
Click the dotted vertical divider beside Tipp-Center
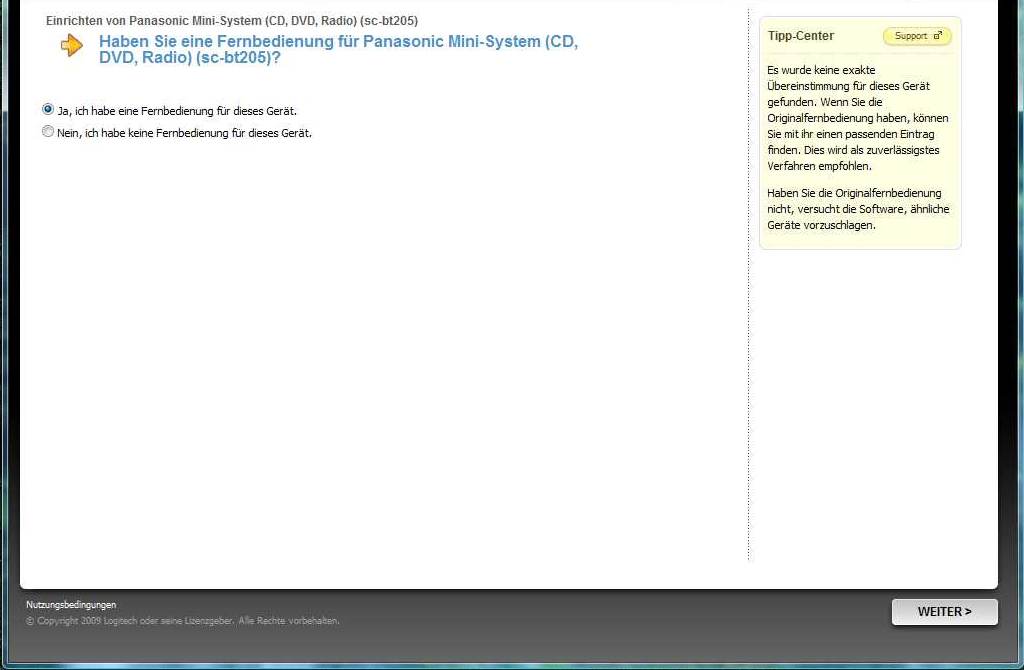pos(748,300)
